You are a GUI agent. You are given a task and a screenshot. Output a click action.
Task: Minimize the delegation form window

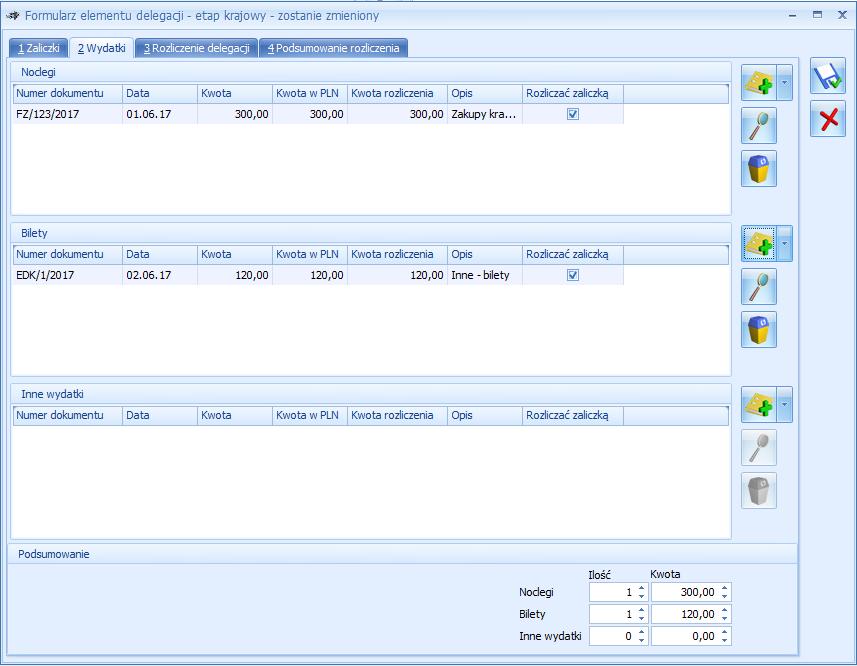(793, 15)
